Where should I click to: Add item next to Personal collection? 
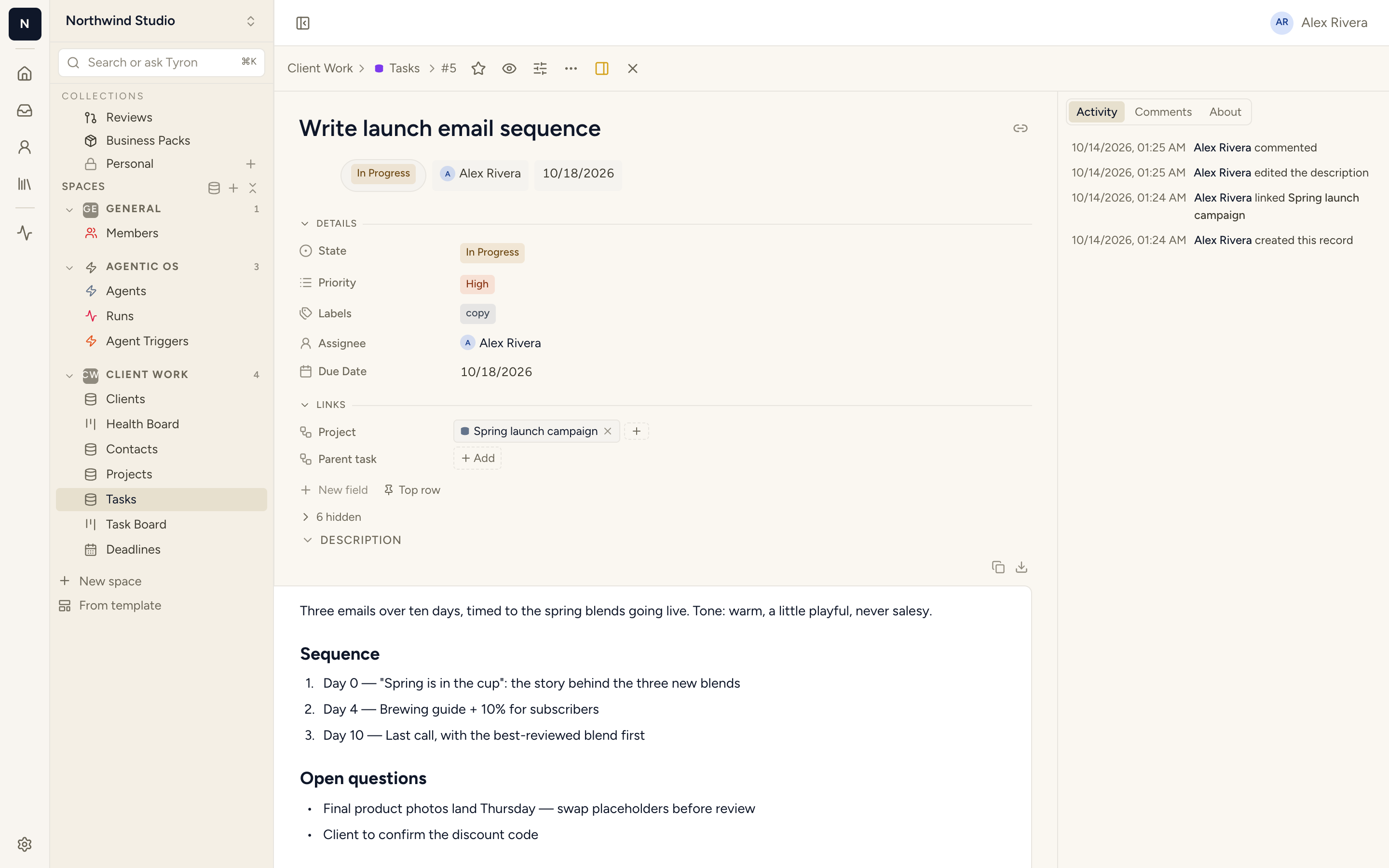click(251, 164)
